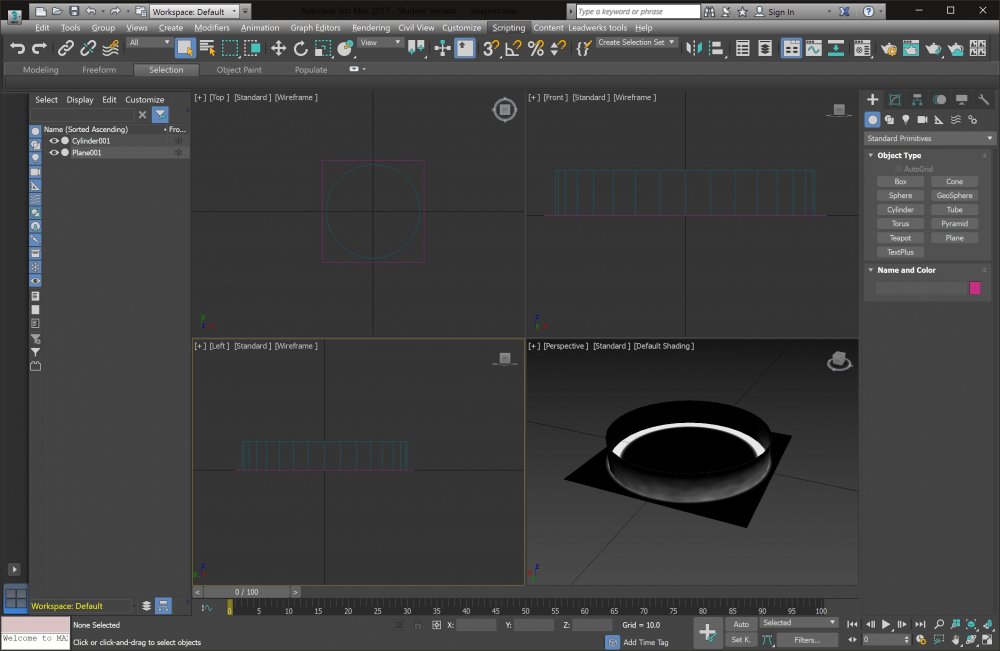Select the Move transform tool
The width and height of the screenshot is (1000, 651).
click(279, 48)
